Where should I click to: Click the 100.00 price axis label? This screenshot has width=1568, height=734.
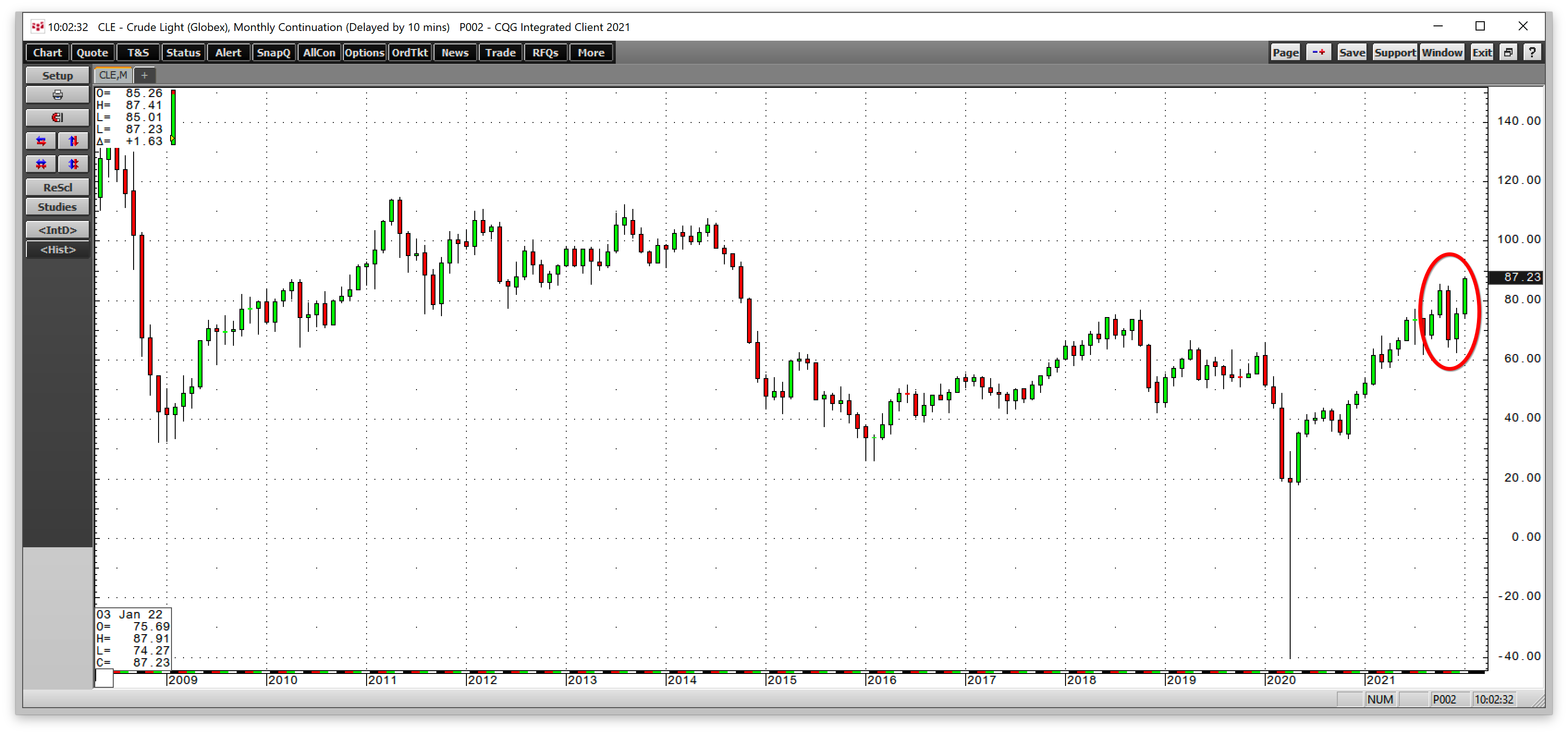pos(1519,239)
